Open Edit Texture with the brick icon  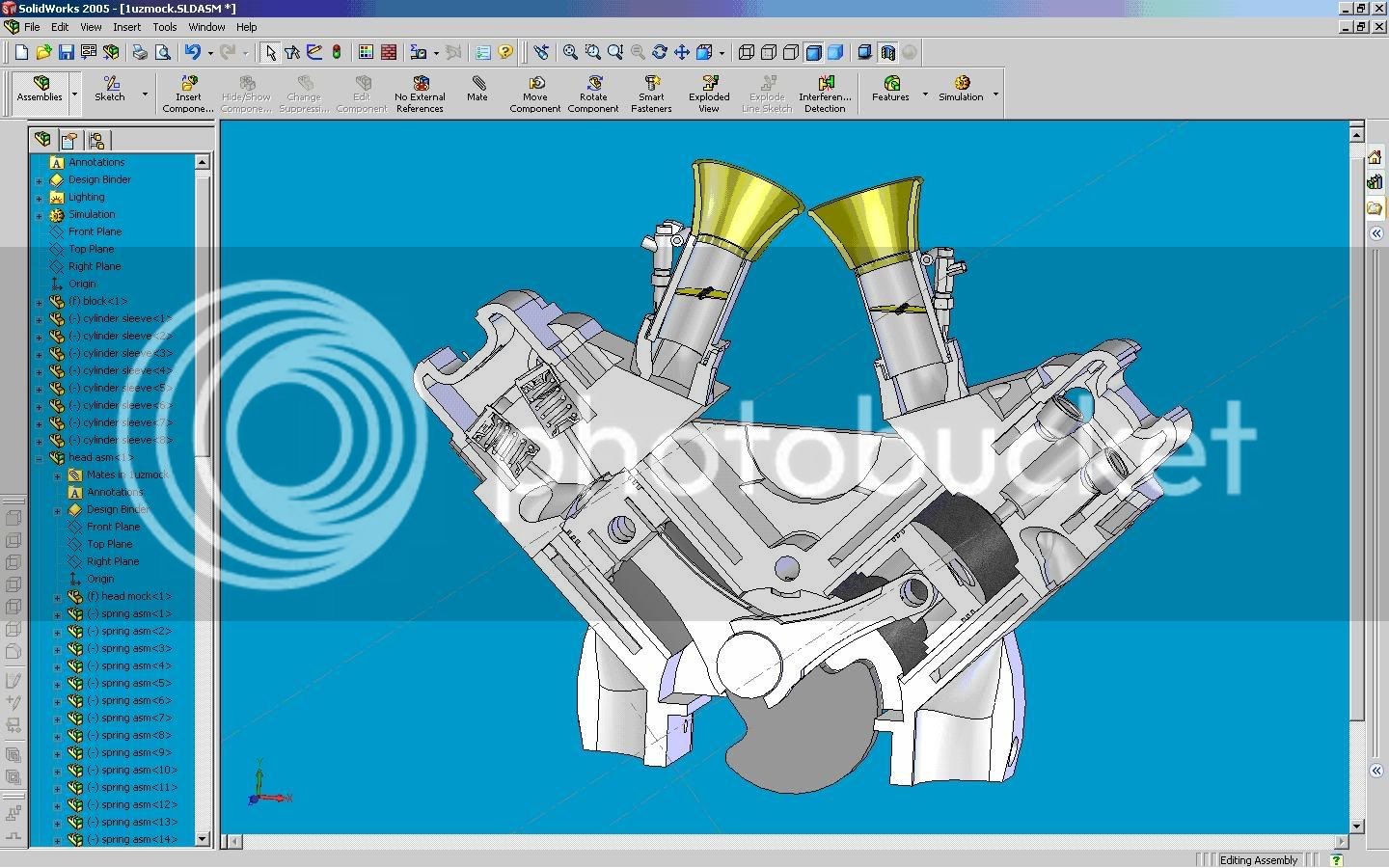pyautogui.click(x=388, y=52)
